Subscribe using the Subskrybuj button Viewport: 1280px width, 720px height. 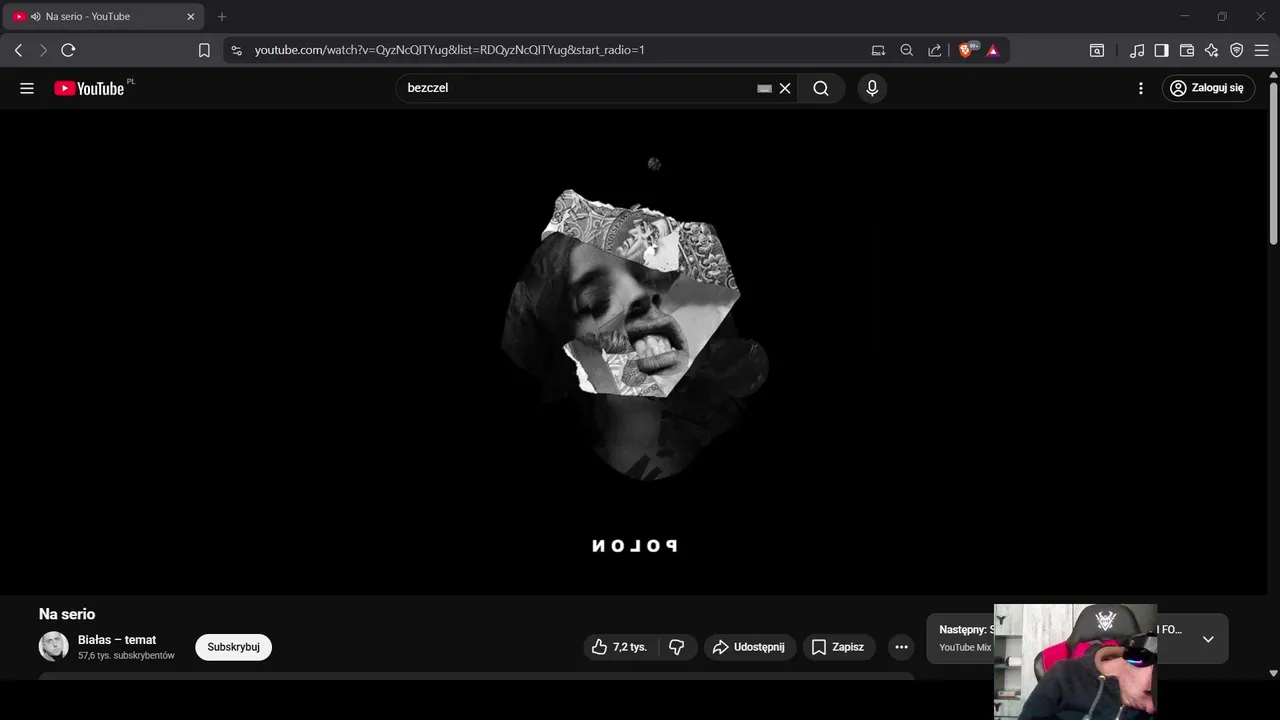(x=233, y=647)
